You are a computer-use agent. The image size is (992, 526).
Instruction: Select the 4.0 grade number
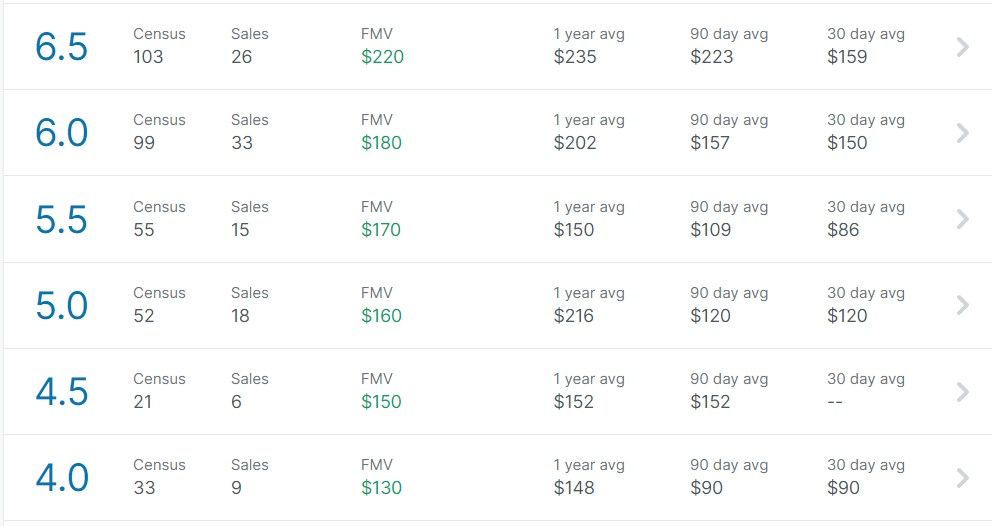(61, 478)
